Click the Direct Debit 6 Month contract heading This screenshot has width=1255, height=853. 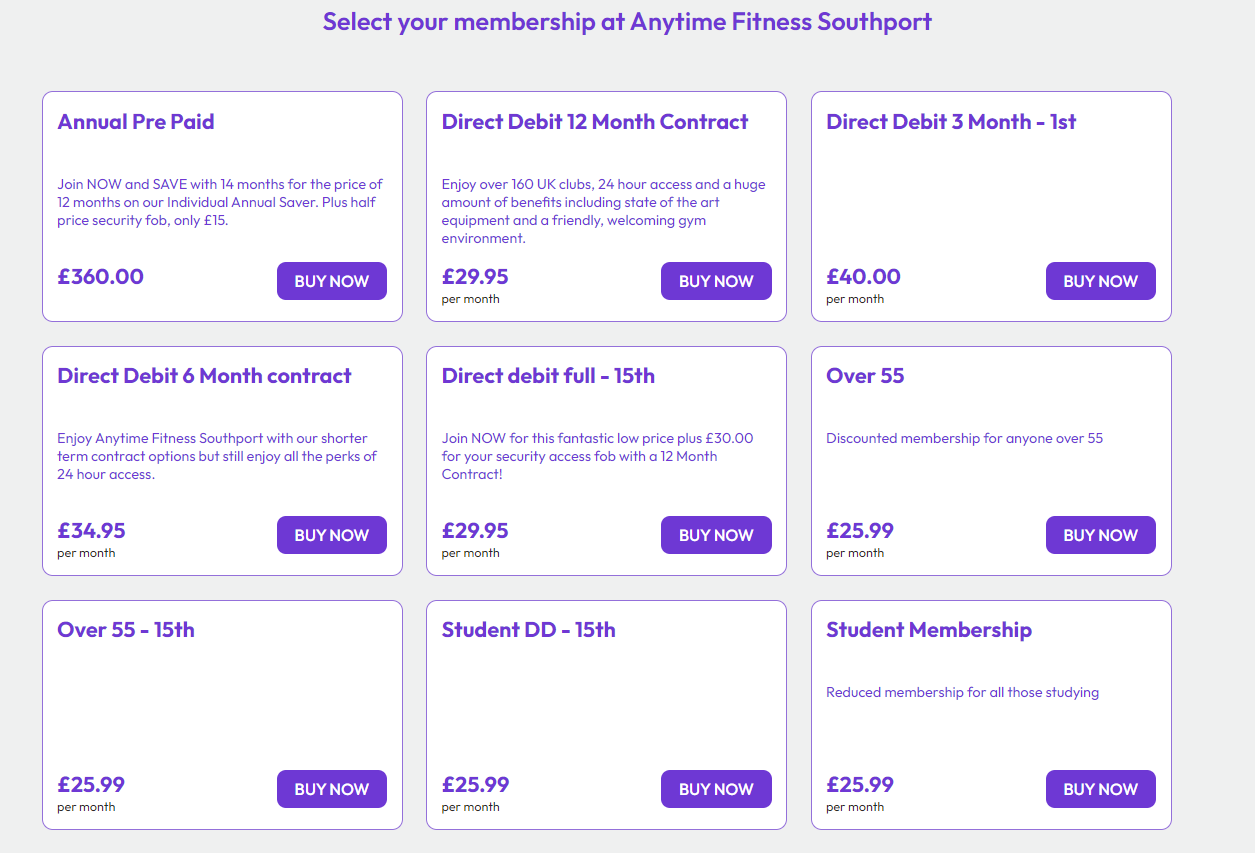(x=204, y=375)
